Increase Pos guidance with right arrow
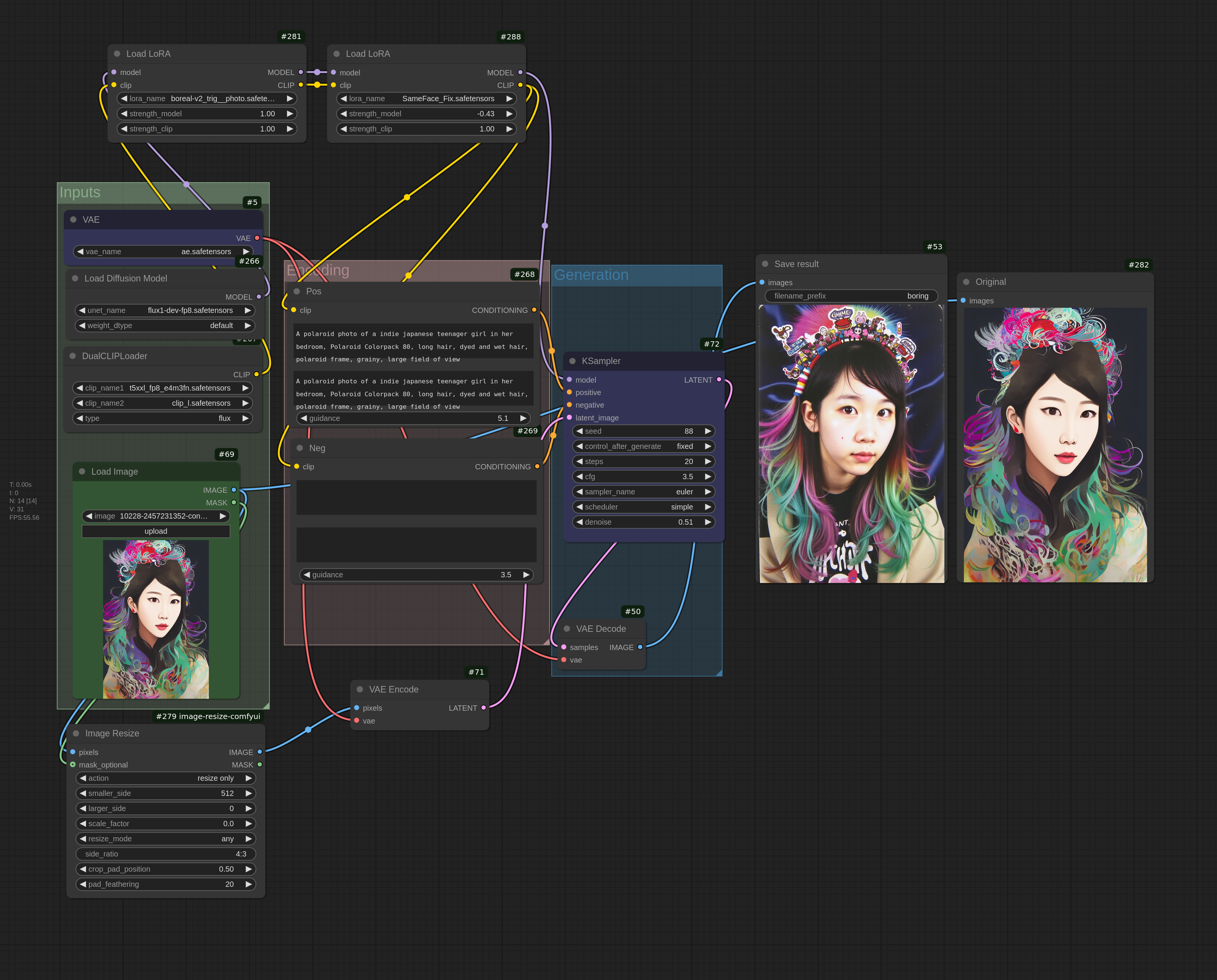The image size is (1217, 980). (523, 418)
